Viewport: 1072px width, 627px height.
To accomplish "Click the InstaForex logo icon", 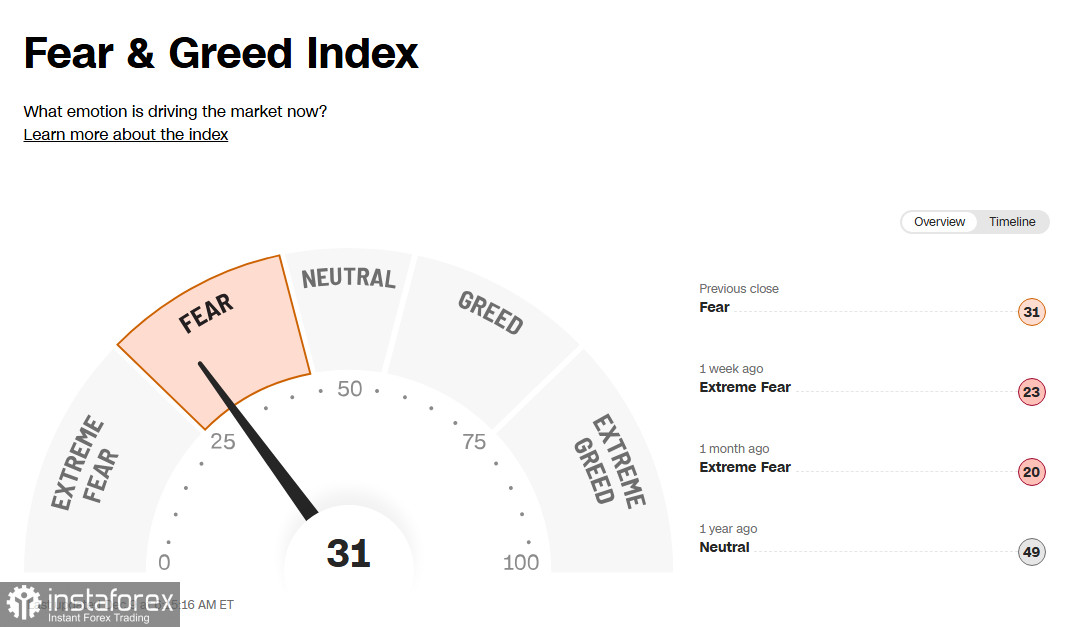I will click(x=24, y=603).
